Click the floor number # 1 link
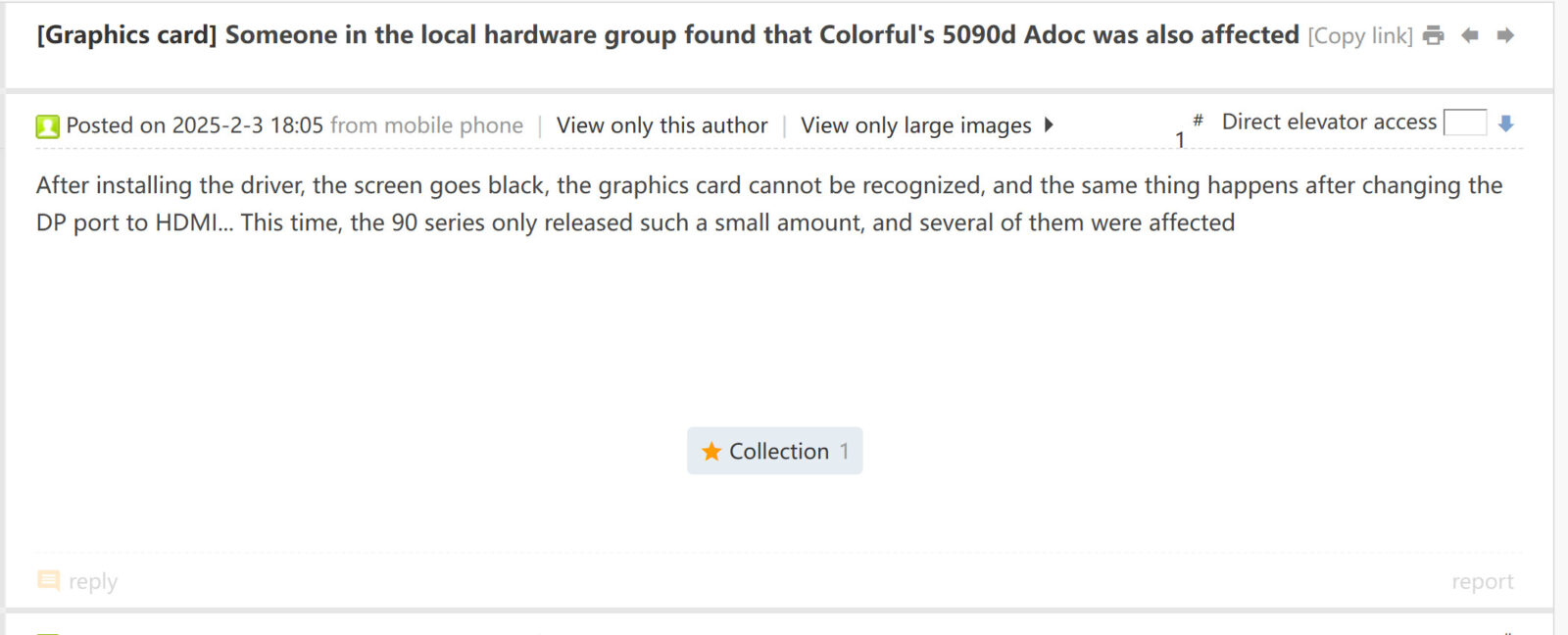The width and height of the screenshot is (1568, 635). pyautogui.click(x=1186, y=132)
